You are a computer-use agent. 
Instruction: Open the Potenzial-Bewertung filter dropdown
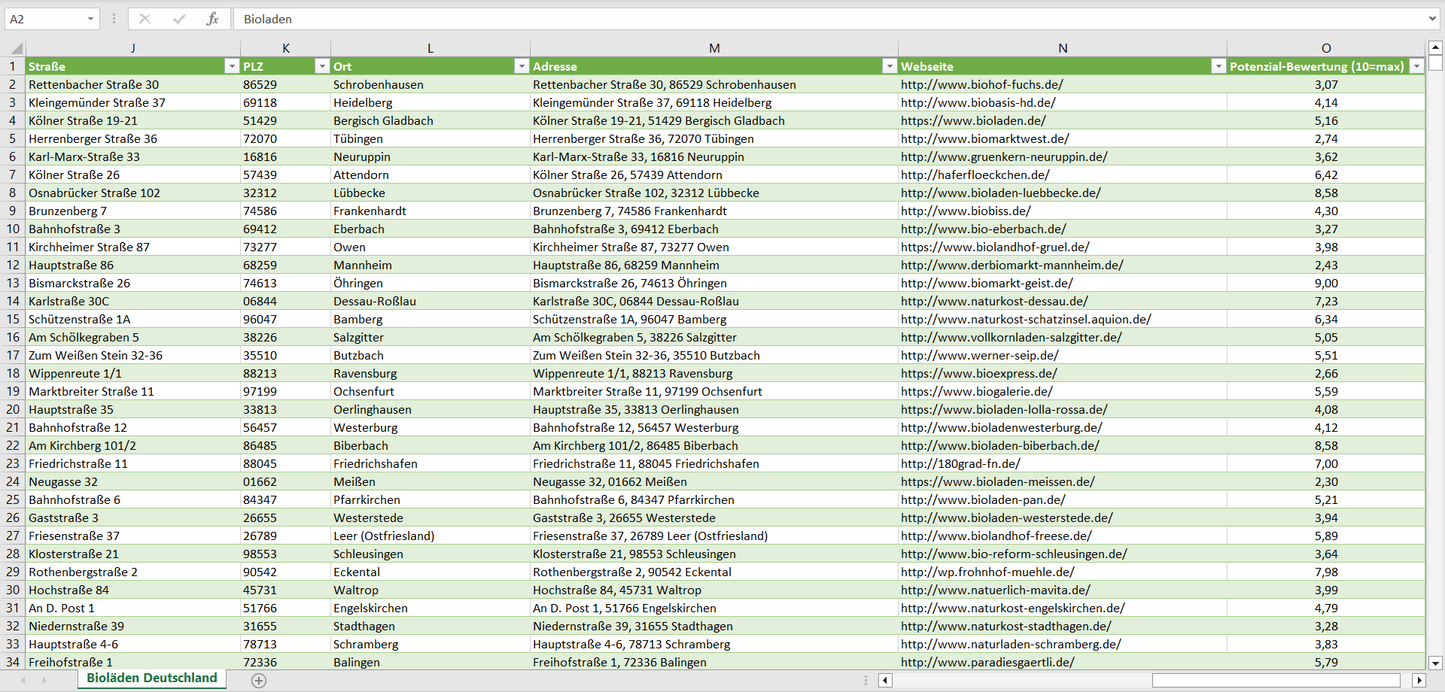tap(1416, 65)
